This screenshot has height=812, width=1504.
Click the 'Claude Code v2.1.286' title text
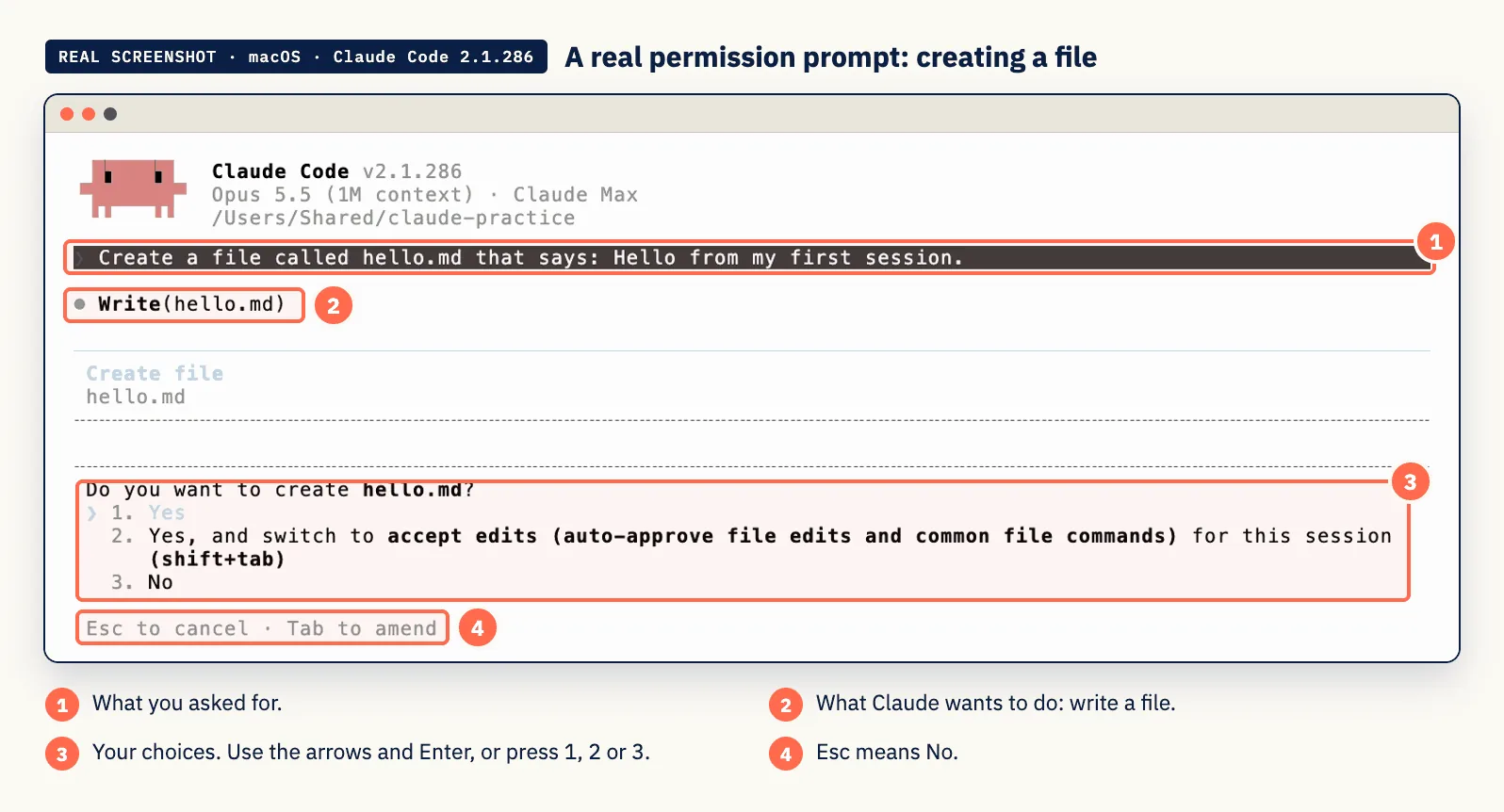(336, 171)
